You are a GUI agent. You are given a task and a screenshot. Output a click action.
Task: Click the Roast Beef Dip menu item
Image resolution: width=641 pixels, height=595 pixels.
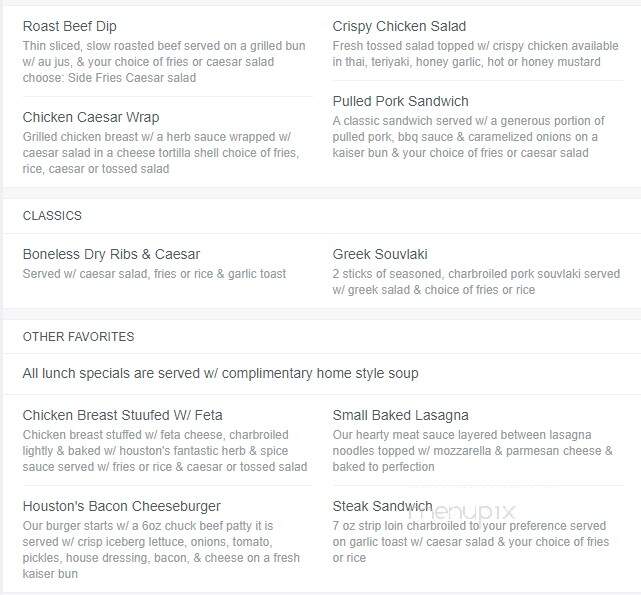(69, 26)
